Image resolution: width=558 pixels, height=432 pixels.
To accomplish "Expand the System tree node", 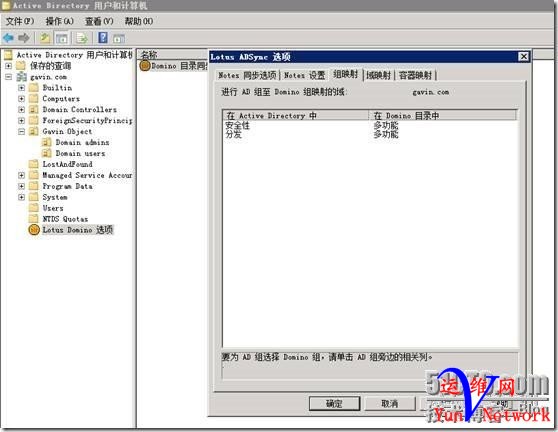I will pyautogui.click(x=21, y=197).
